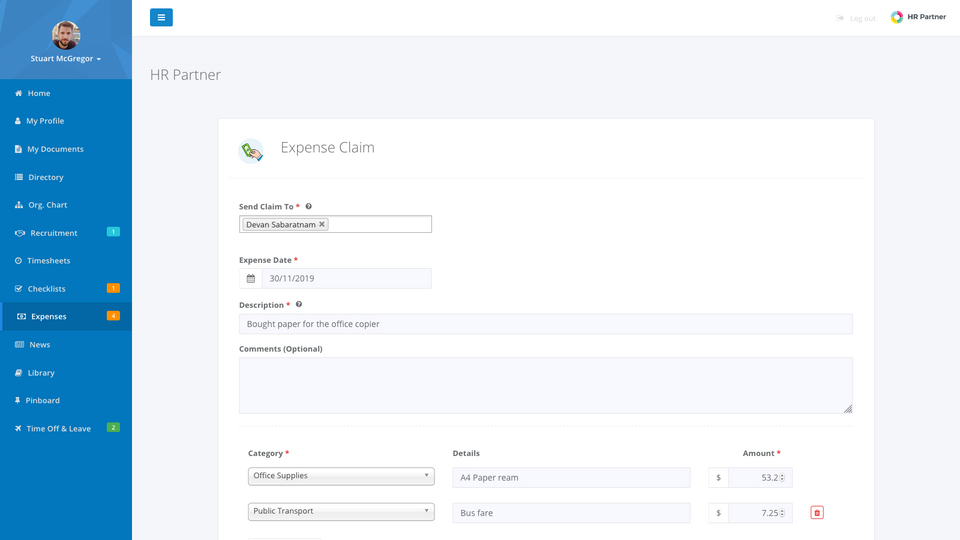This screenshot has width=960, height=540.
Task: Click the Directory list icon
Action: pos(19,177)
